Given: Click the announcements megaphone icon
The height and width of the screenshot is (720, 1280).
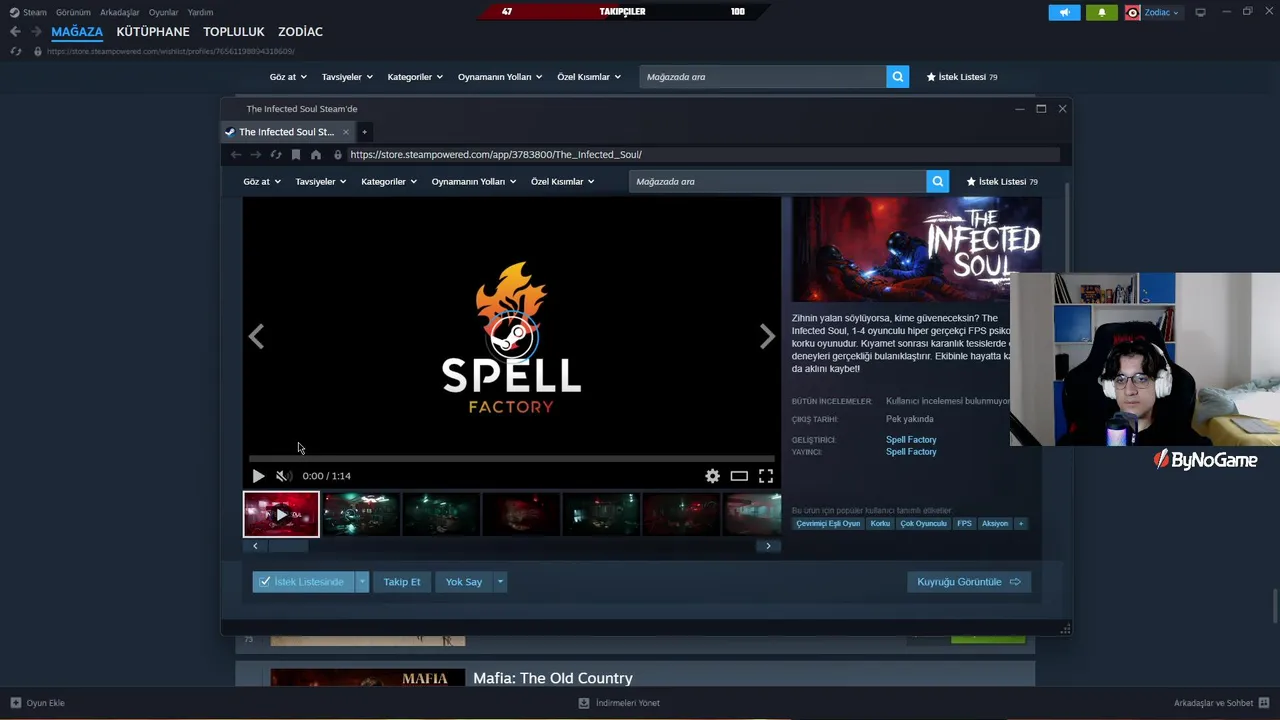Looking at the screenshot, I should tap(1064, 12).
